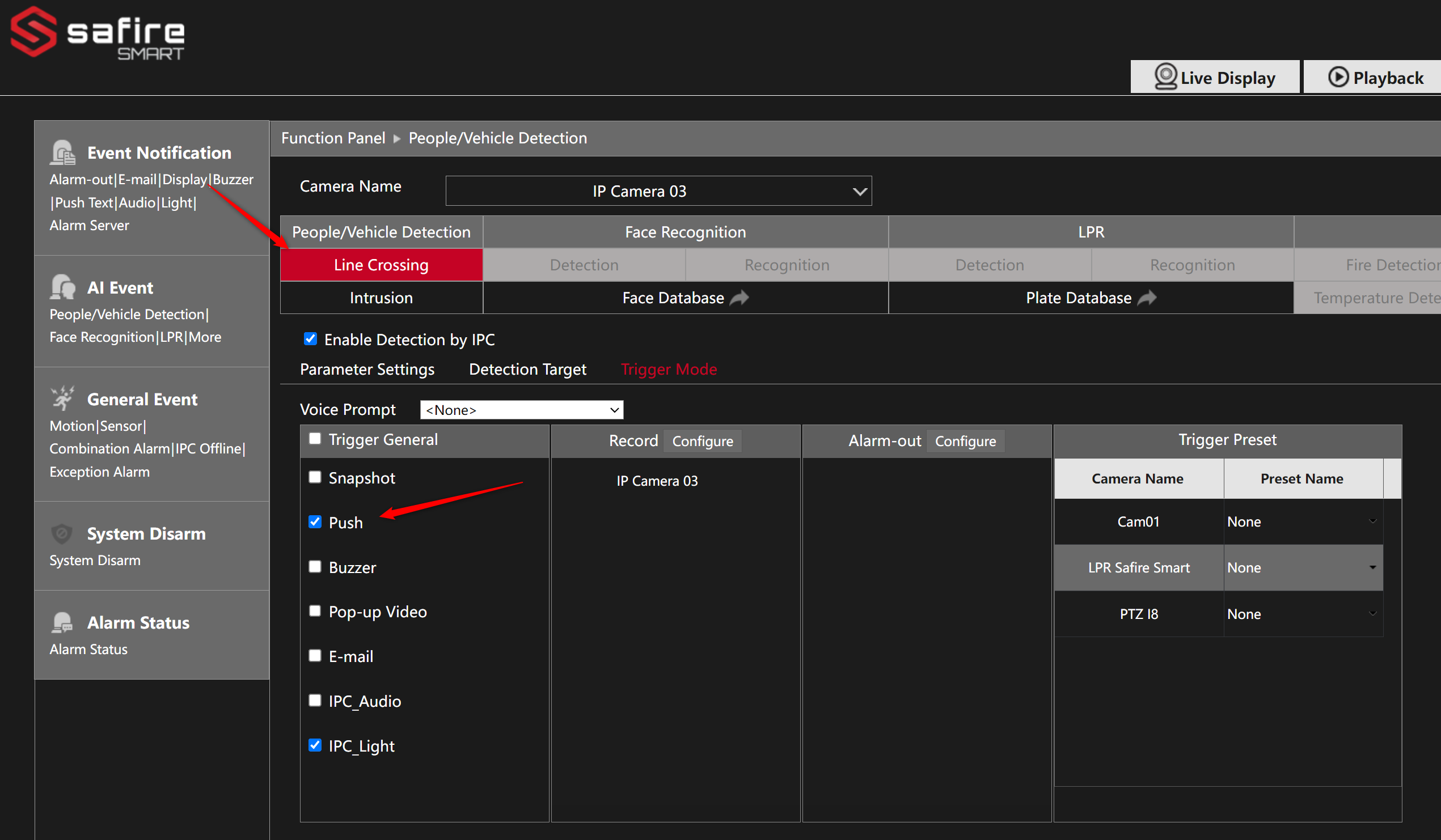
Task: Expand the preset dropdown for LPR Safire Smart
Action: pos(1372,567)
